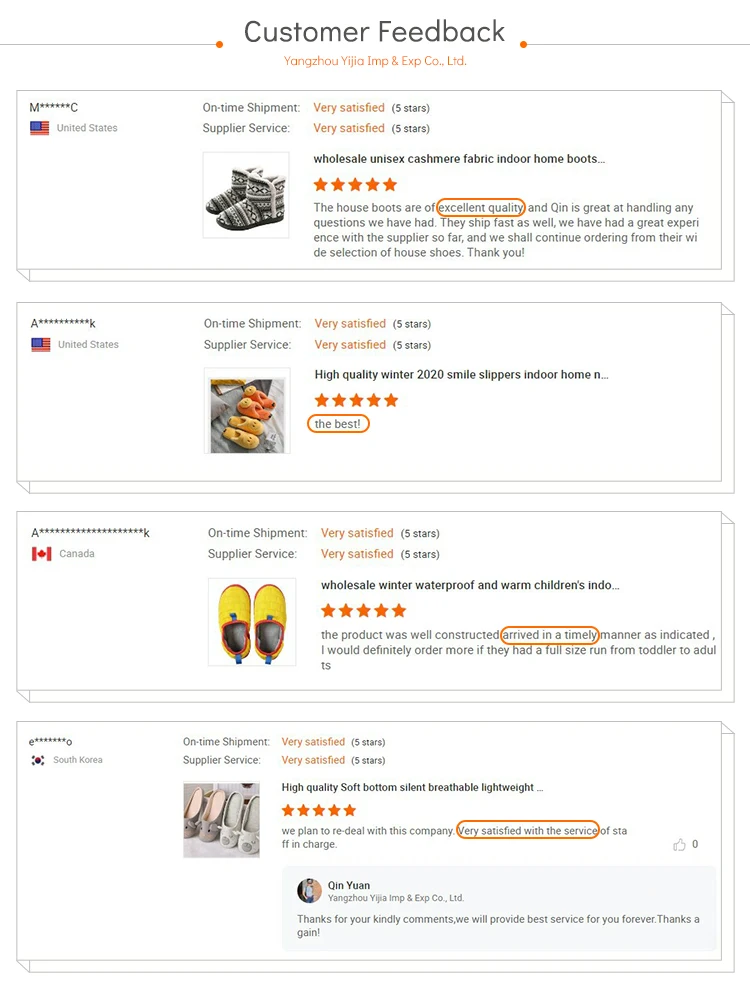Screen dimensions: 750x998
Task: Open the cashmere indoor home boots thumbnail
Action: (246, 195)
